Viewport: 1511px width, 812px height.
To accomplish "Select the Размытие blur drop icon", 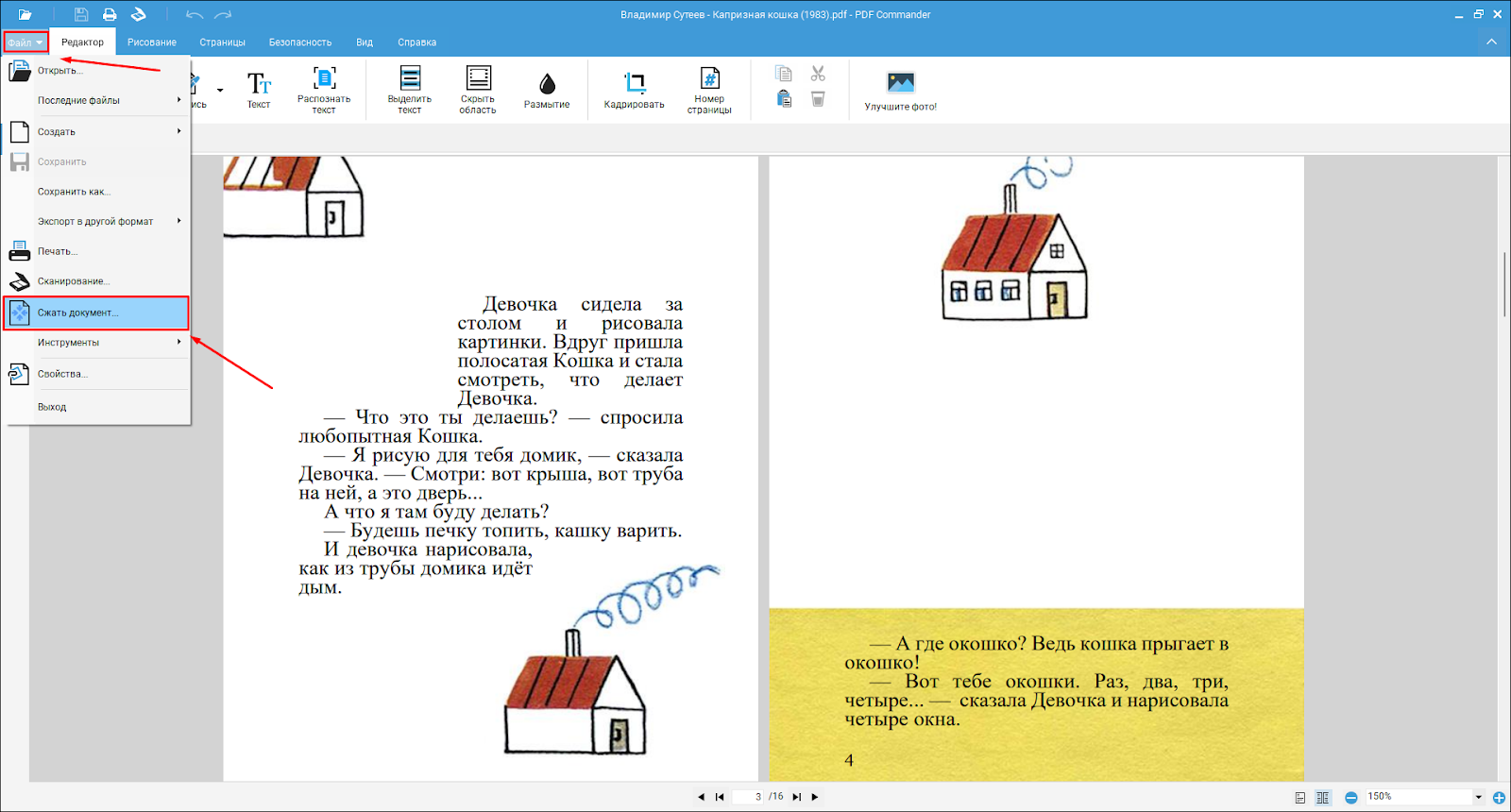I will point(547,84).
